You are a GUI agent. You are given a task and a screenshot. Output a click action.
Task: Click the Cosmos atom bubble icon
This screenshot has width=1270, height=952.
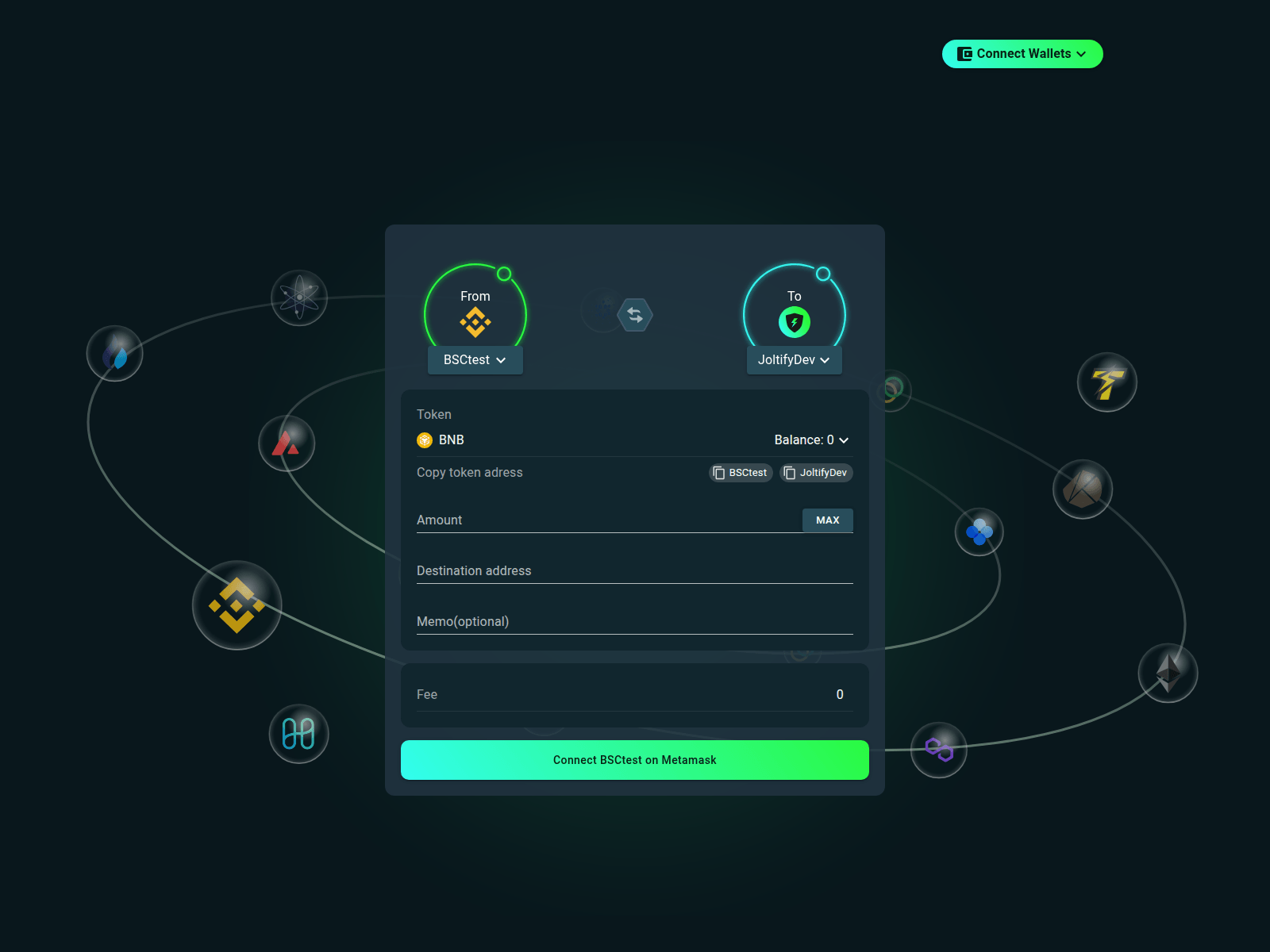[x=299, y=297]
